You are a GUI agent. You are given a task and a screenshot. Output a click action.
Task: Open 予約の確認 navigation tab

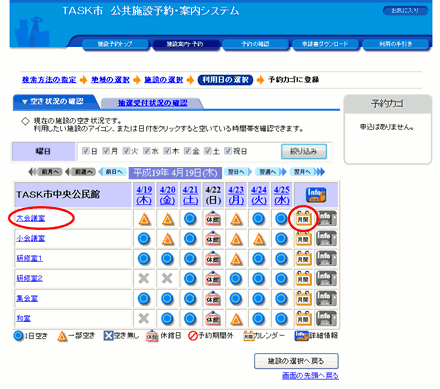(255, 44)
